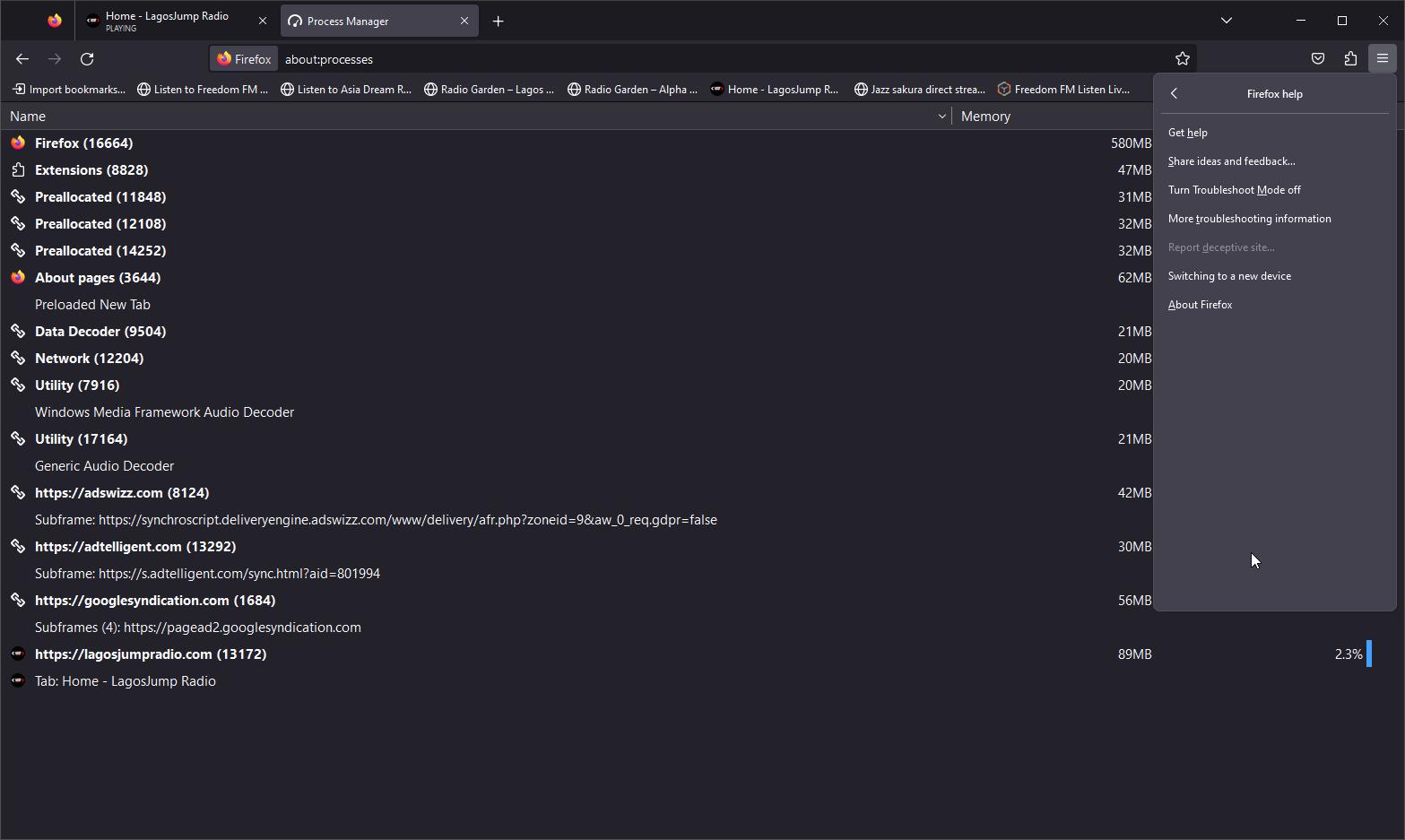Open Freedom FM Listen Live bookmark
The height and width of the screenshot is (840, 1405).
click(1064, 90)
